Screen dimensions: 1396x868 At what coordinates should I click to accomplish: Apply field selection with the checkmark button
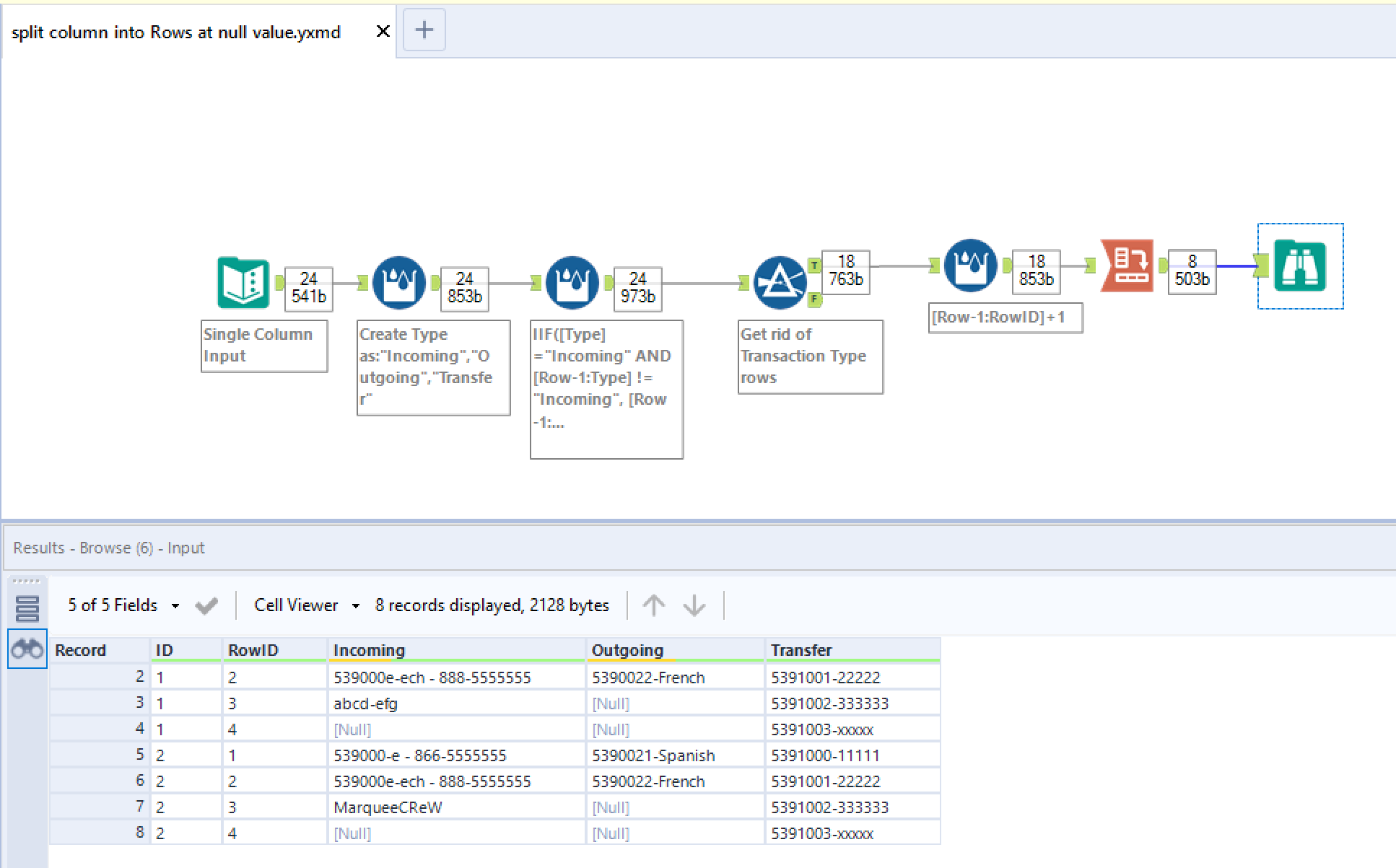coord(206,606)
